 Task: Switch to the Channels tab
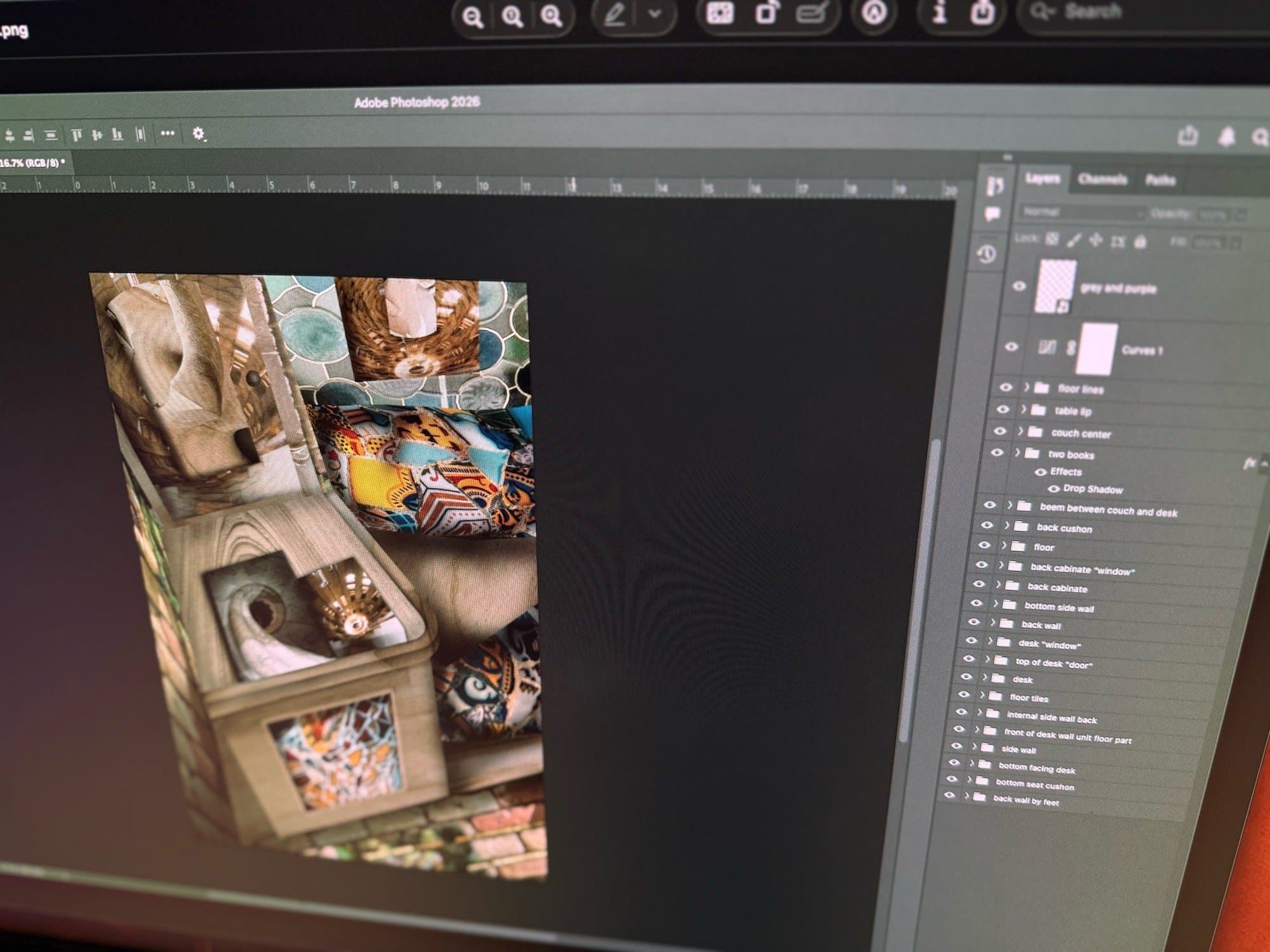pyautogui.click(x=1102, y=180)
